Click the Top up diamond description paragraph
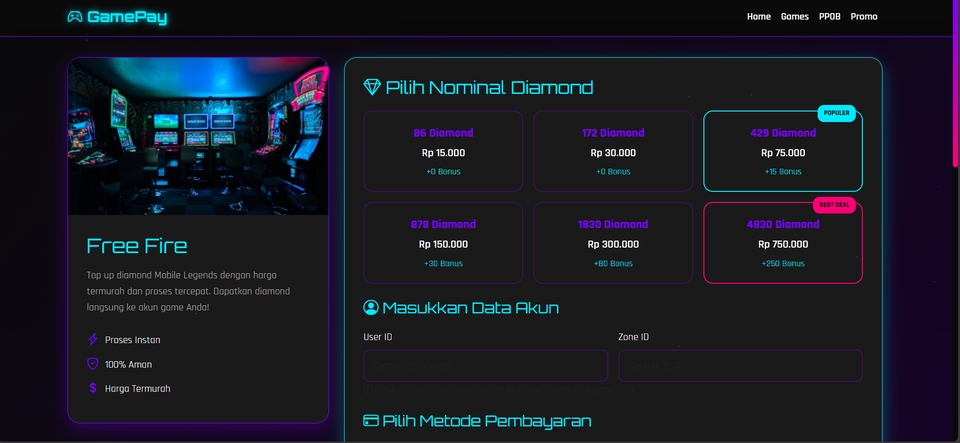960x443 pixels. click(189, 291)
